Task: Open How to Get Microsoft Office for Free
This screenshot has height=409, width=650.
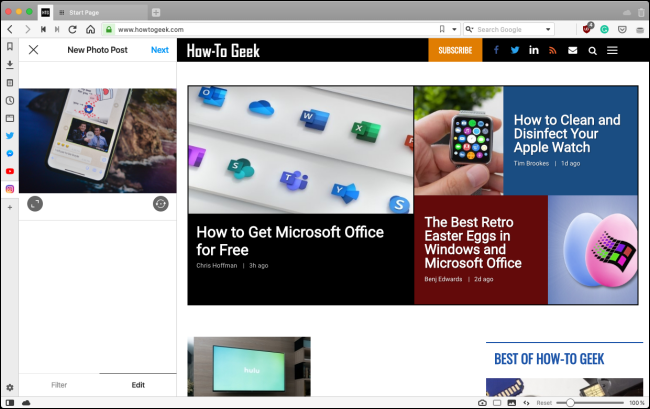Action: coord(290,241)
